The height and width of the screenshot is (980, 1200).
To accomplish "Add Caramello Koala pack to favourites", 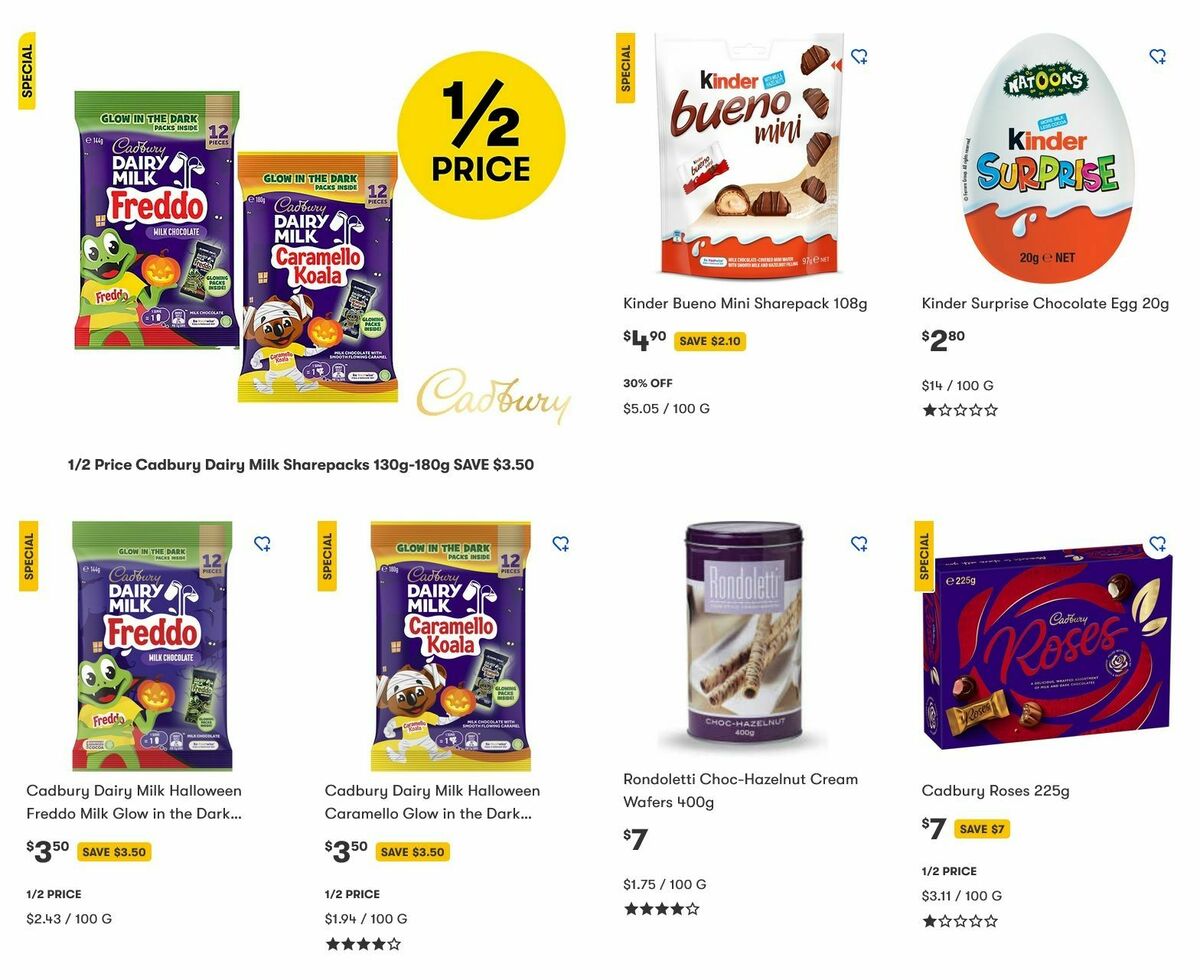I will pos(560,543).
